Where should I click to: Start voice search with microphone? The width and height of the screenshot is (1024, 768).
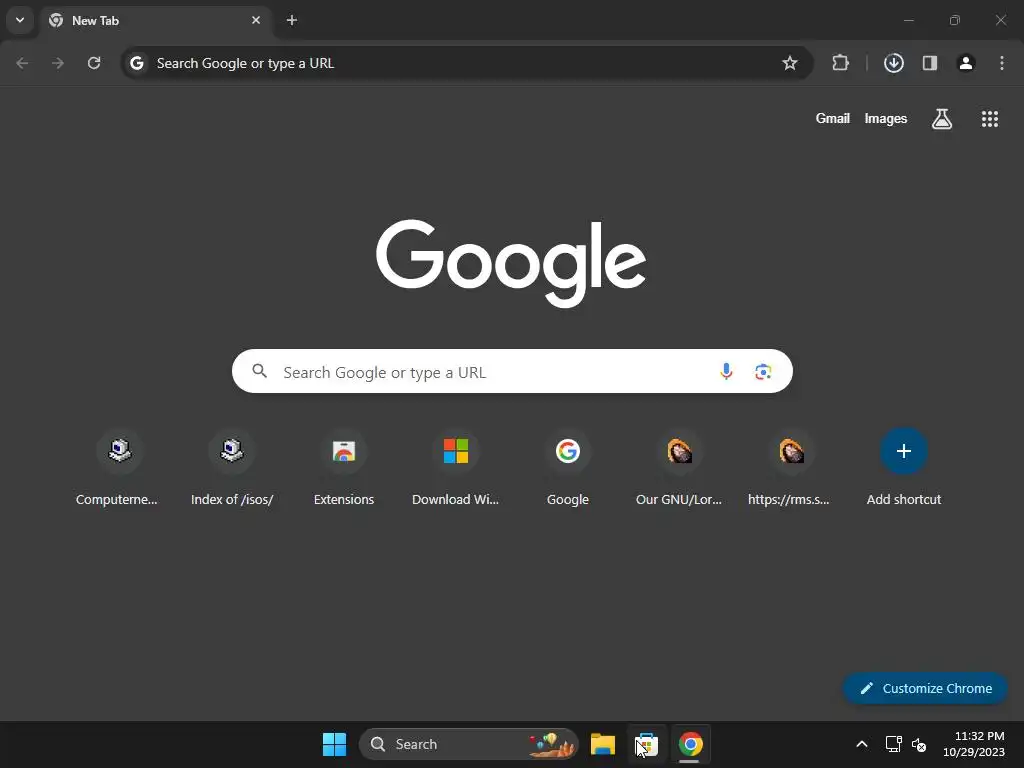pos(726,372)
